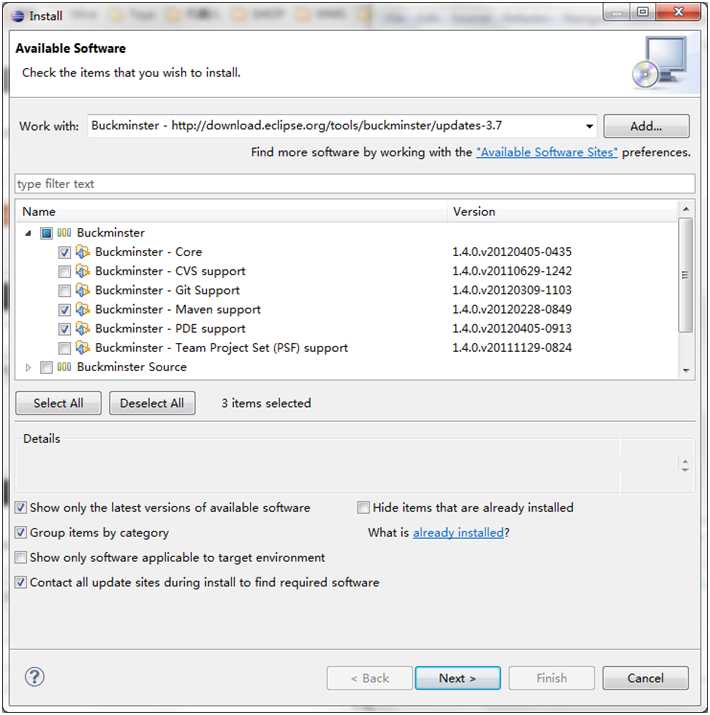Screen dimensions: 710x715
Task: Click the Eclipse icon in the Install title bar
Action: (x=18, y=16)
